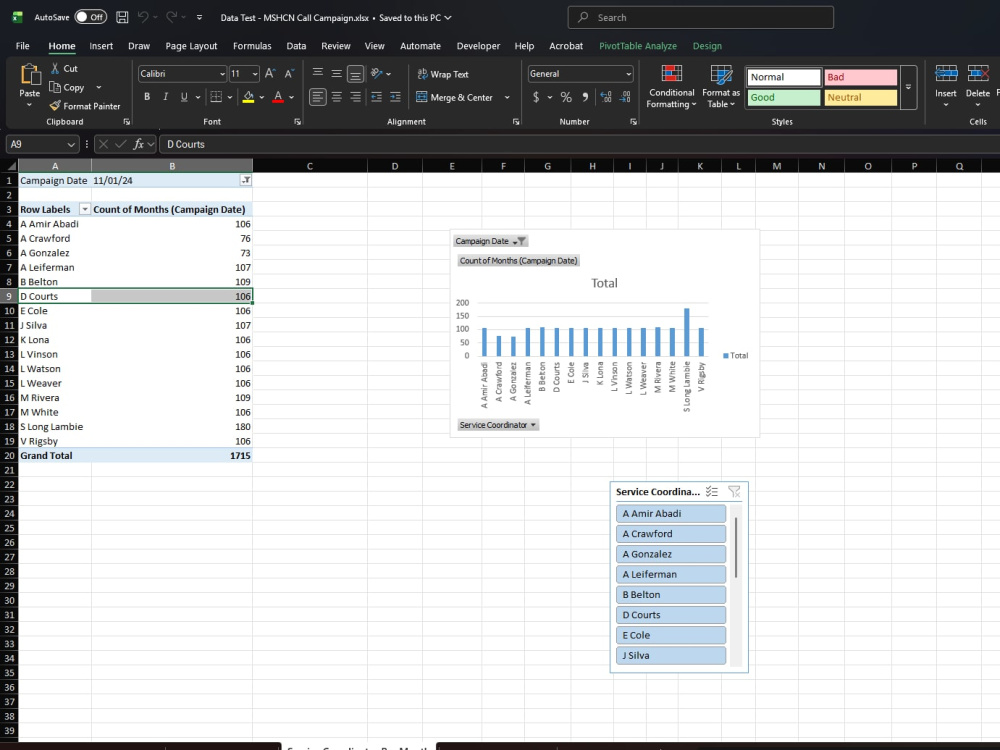The height and width of the screenshot is (750, 1000).
Task: Click the Undo arrow icon
Action: [x=143, y=17]
